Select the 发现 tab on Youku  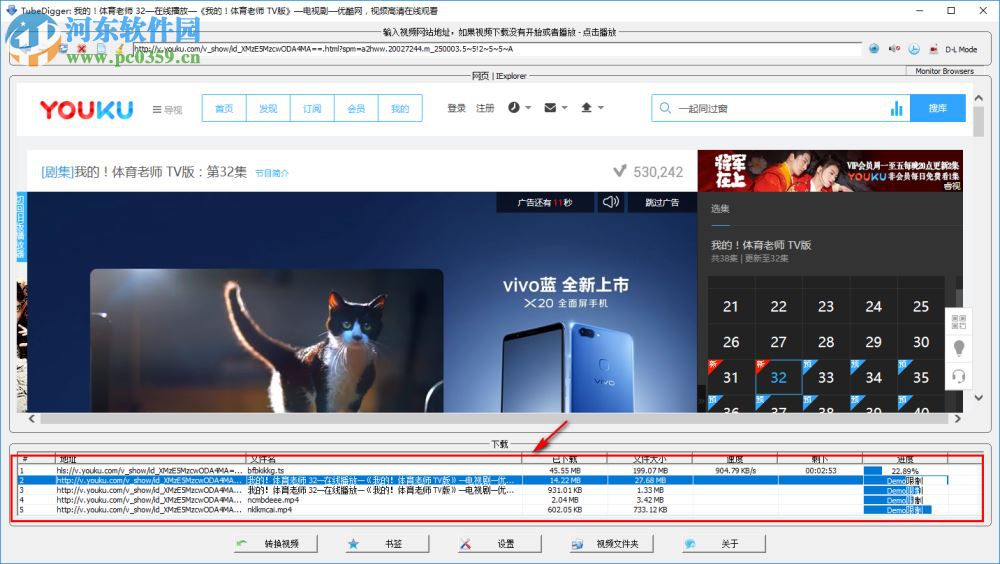pos(268,108)
